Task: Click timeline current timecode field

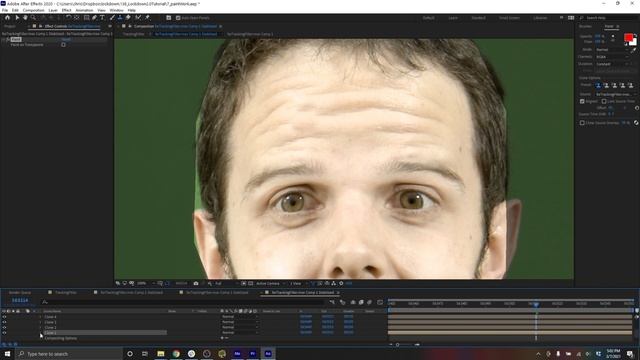Action: click(x=20, y=300)
